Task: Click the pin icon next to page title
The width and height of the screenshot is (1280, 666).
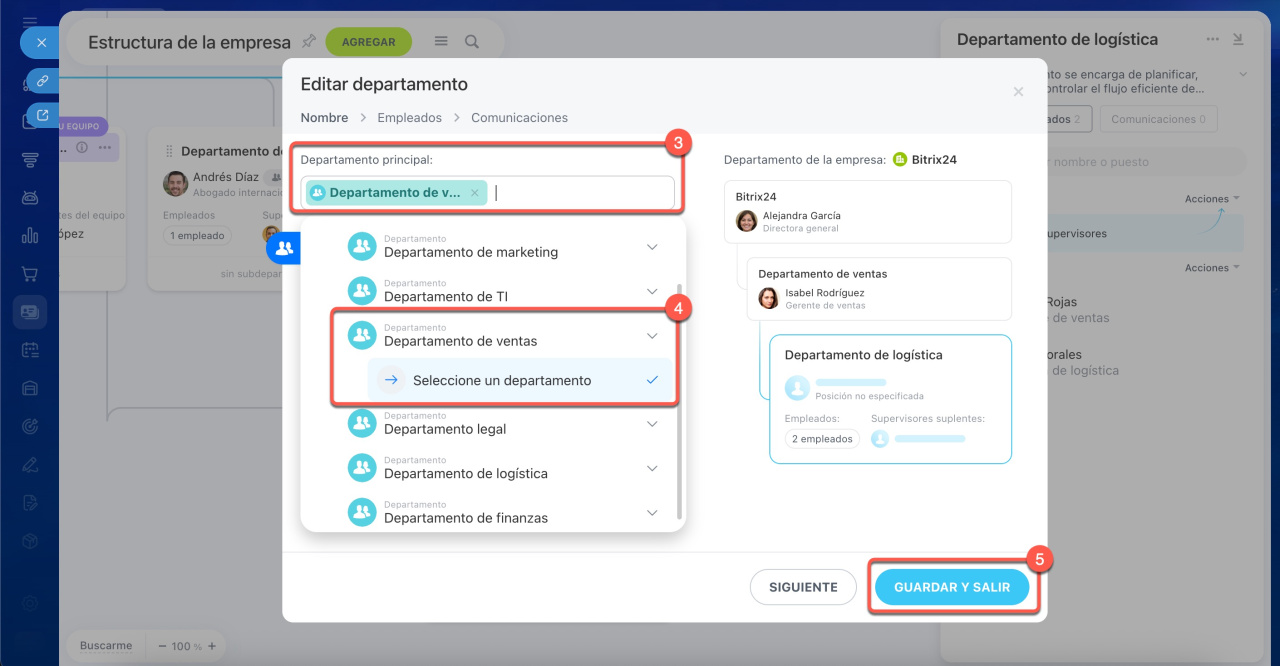Action: [309, 42]
